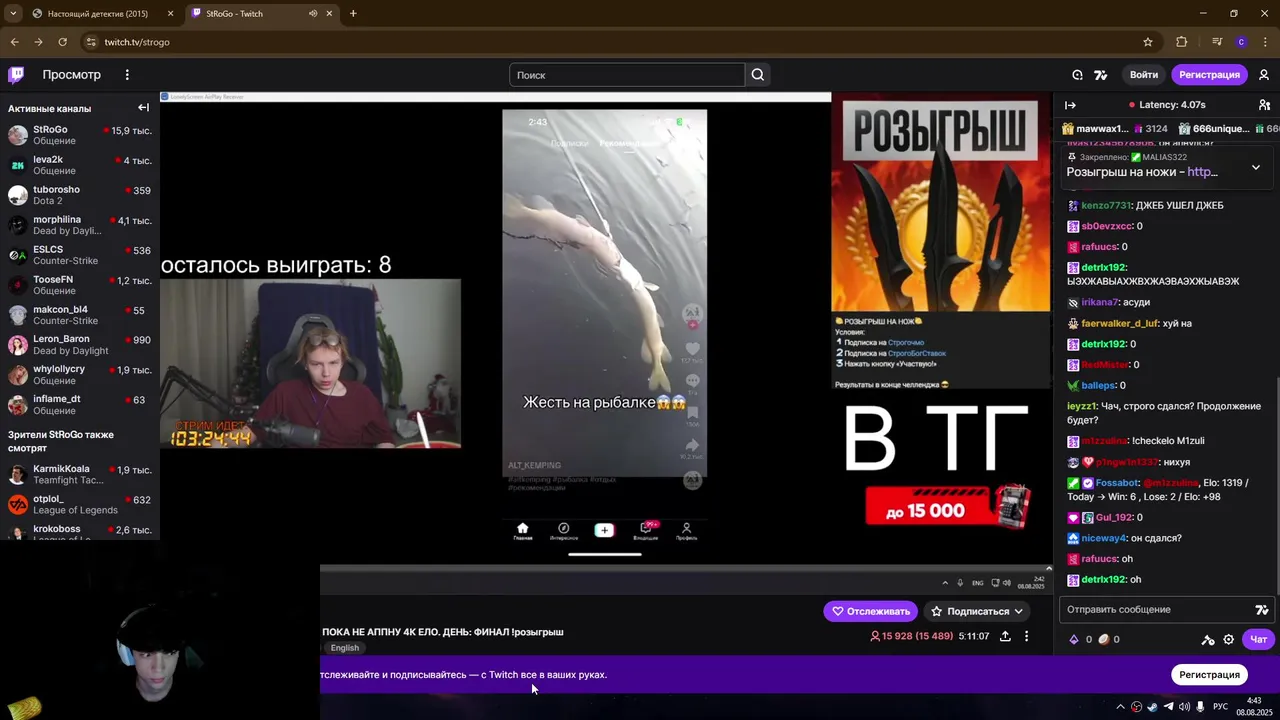Open the inflame_dt channel in sidebar

coord(80,404)
